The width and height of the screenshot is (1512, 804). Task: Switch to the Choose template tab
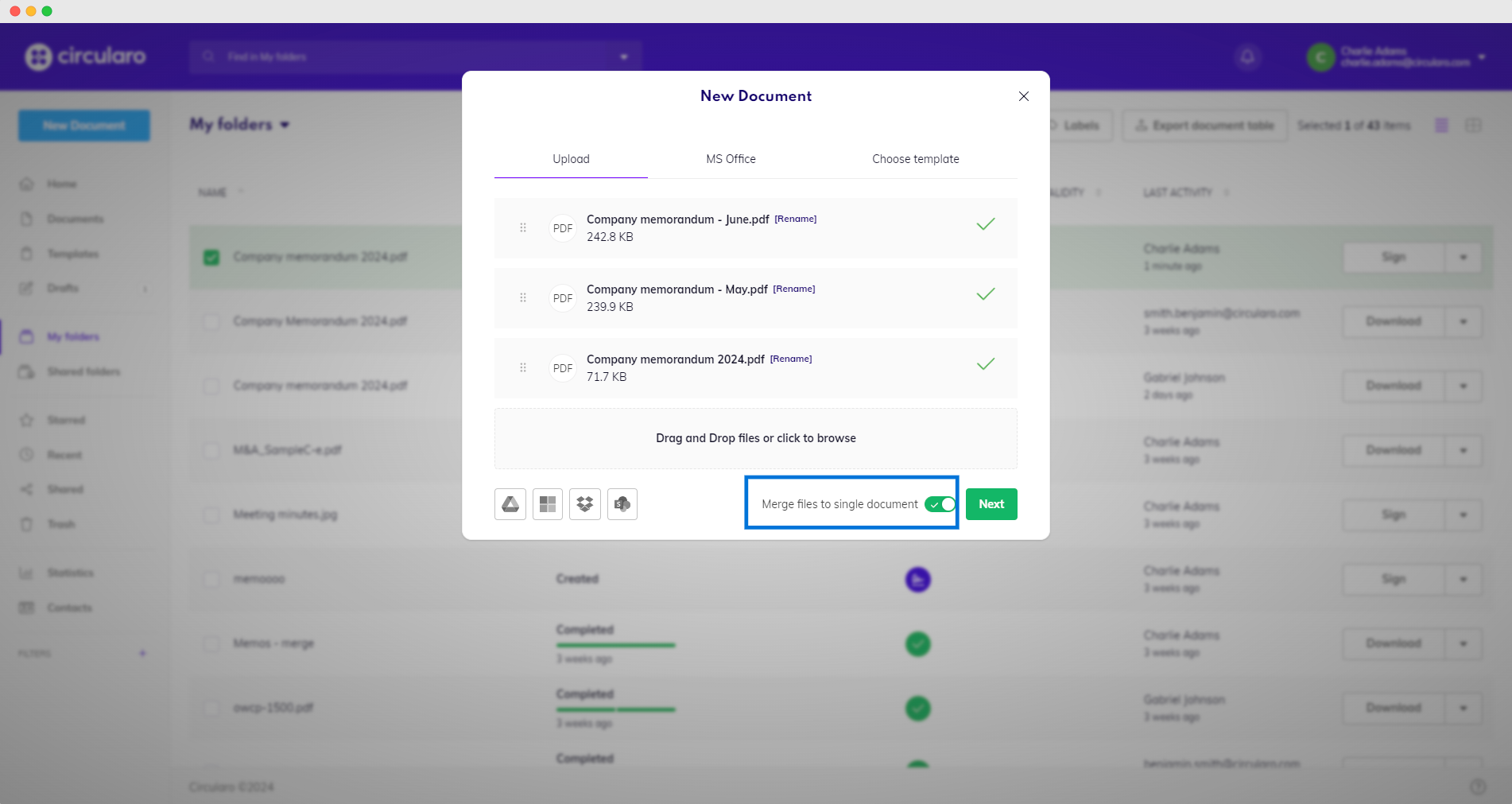[x=915, y=159]
